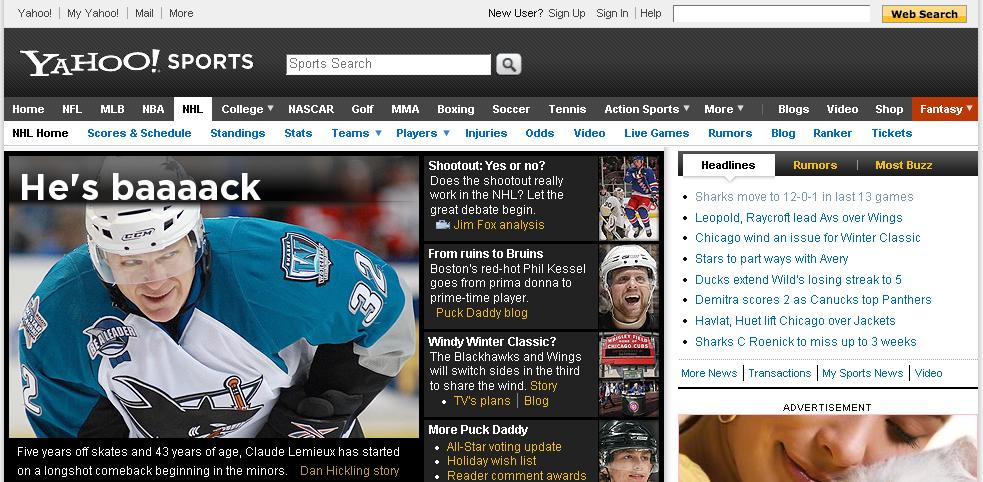Click the Phil Kessel photo thumbnail
This screenshot has width=983, height=482.
pyautogui.click(x=629, y=286)
